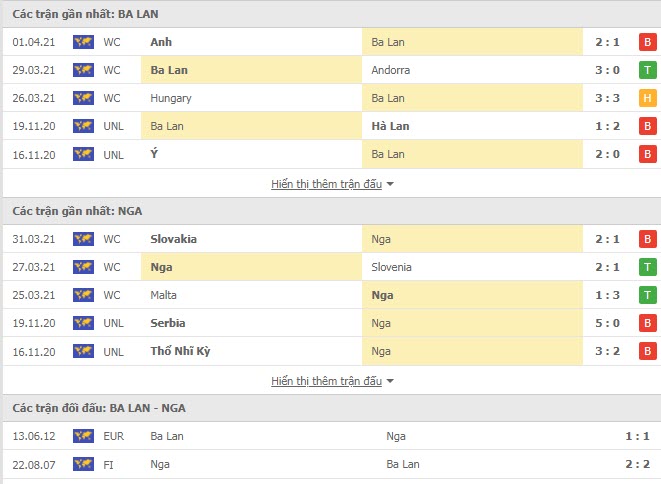This screenshot has width=661, height=484.
Task: Click world flag icon for 22.08.07 FI match
Action: tap(83, 464)
